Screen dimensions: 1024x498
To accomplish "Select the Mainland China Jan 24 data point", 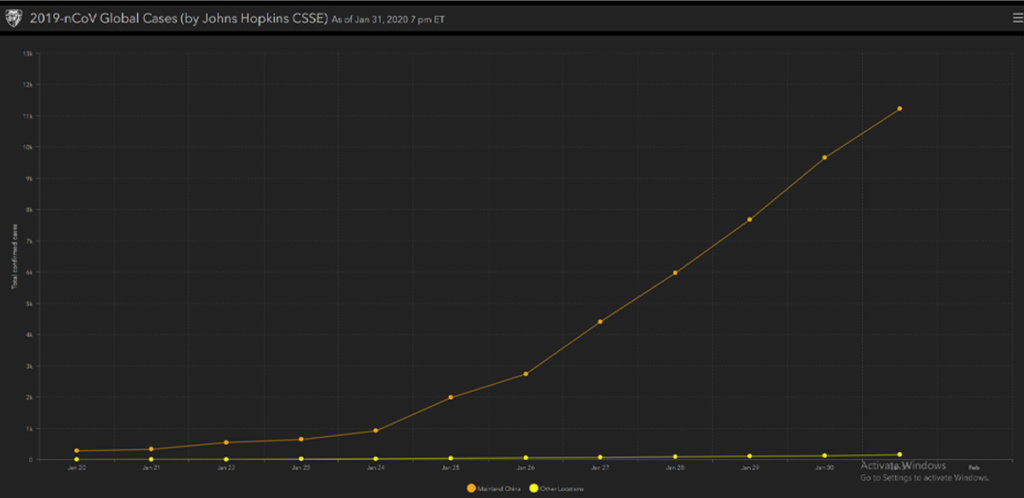I will (375, 431).
